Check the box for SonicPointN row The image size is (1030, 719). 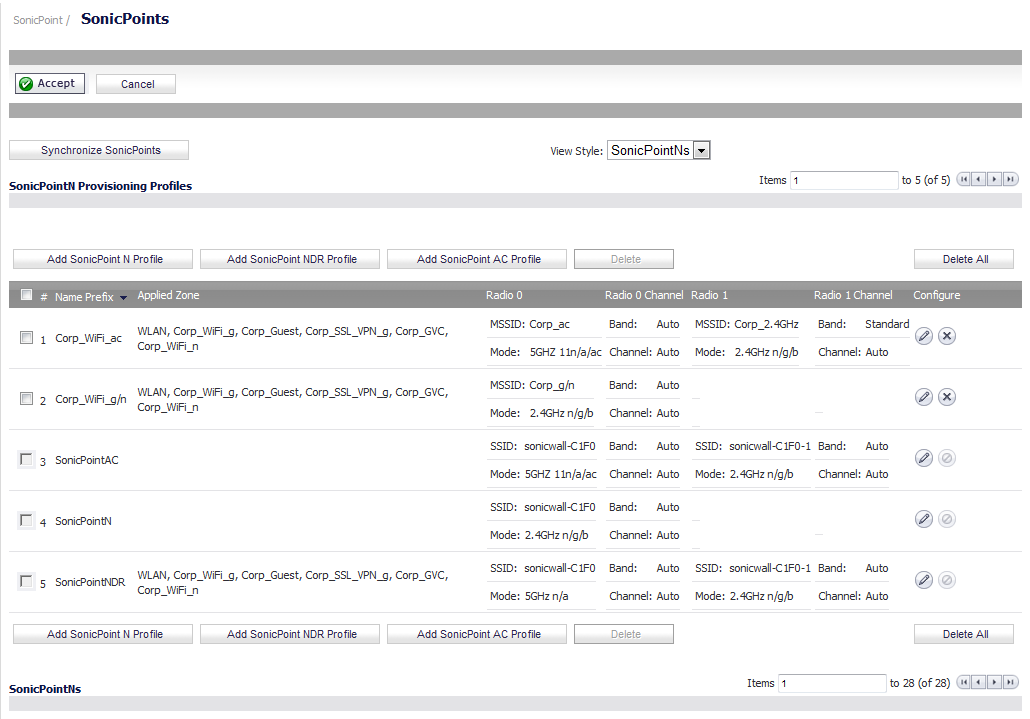coord(26,520)
